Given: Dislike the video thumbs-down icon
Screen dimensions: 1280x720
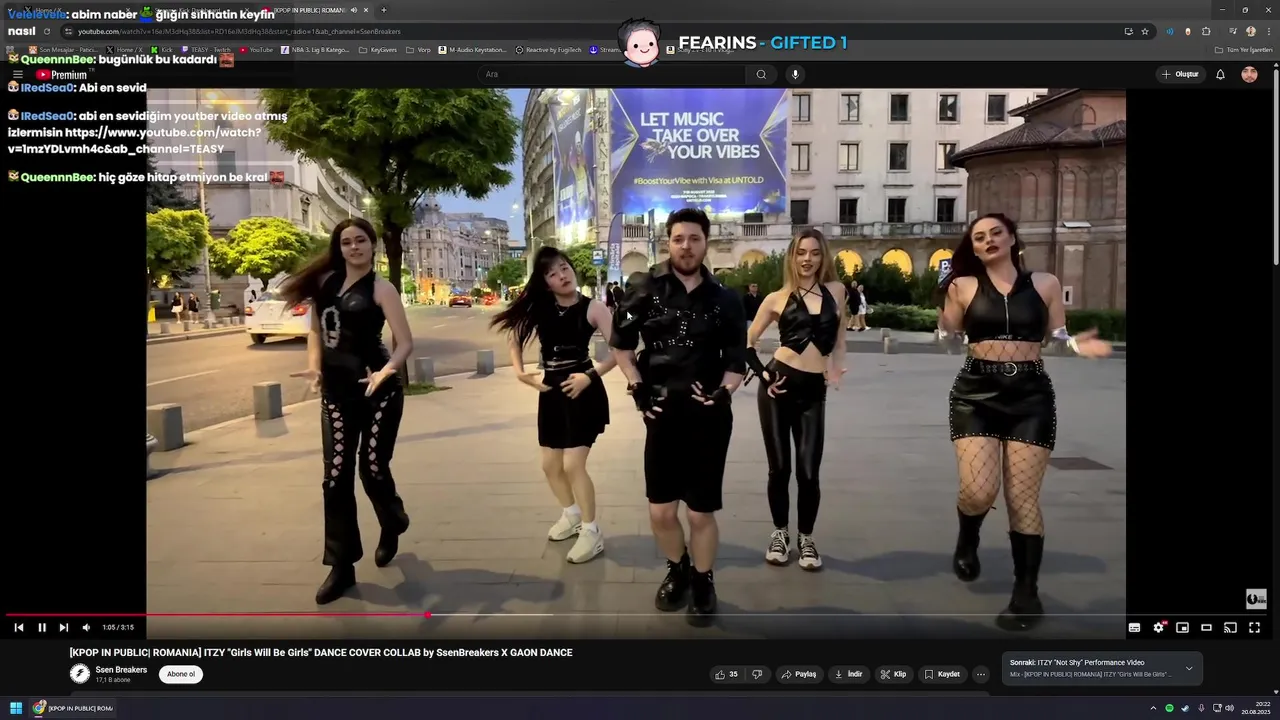Looking at the screenshot, I should (x=757, y=674).
